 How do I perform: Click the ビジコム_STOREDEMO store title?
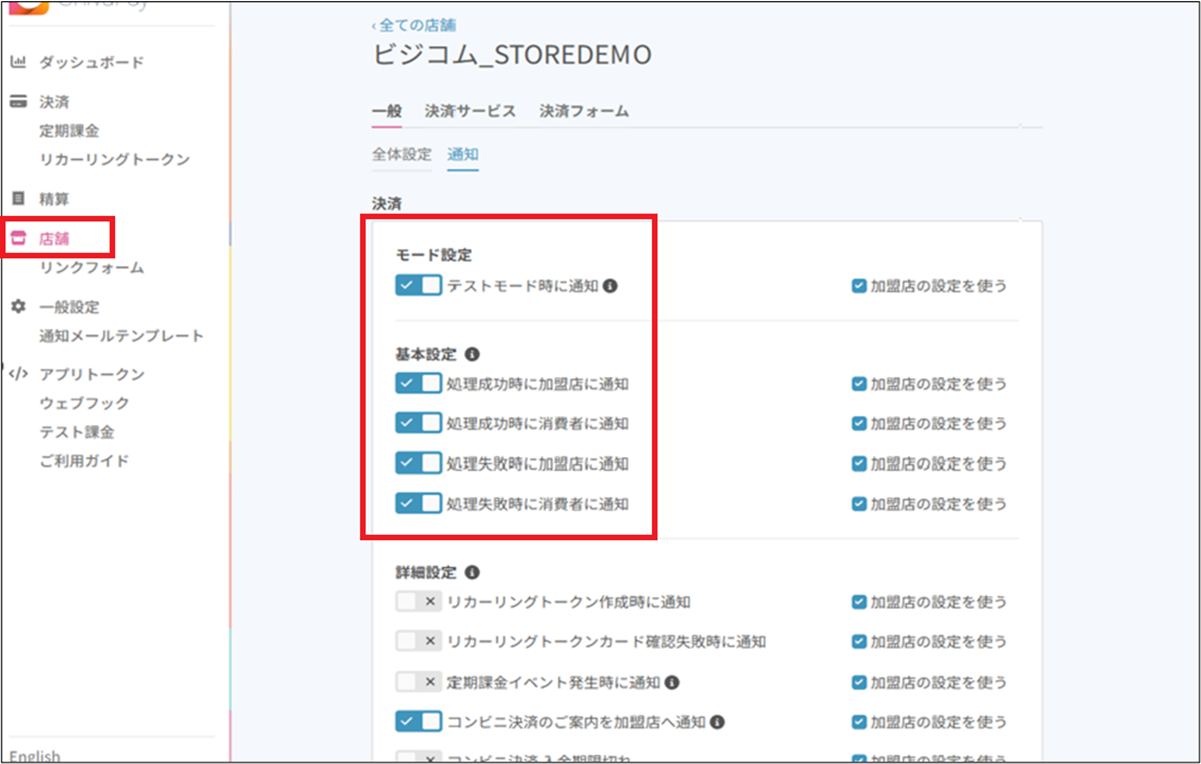point(512,55)
